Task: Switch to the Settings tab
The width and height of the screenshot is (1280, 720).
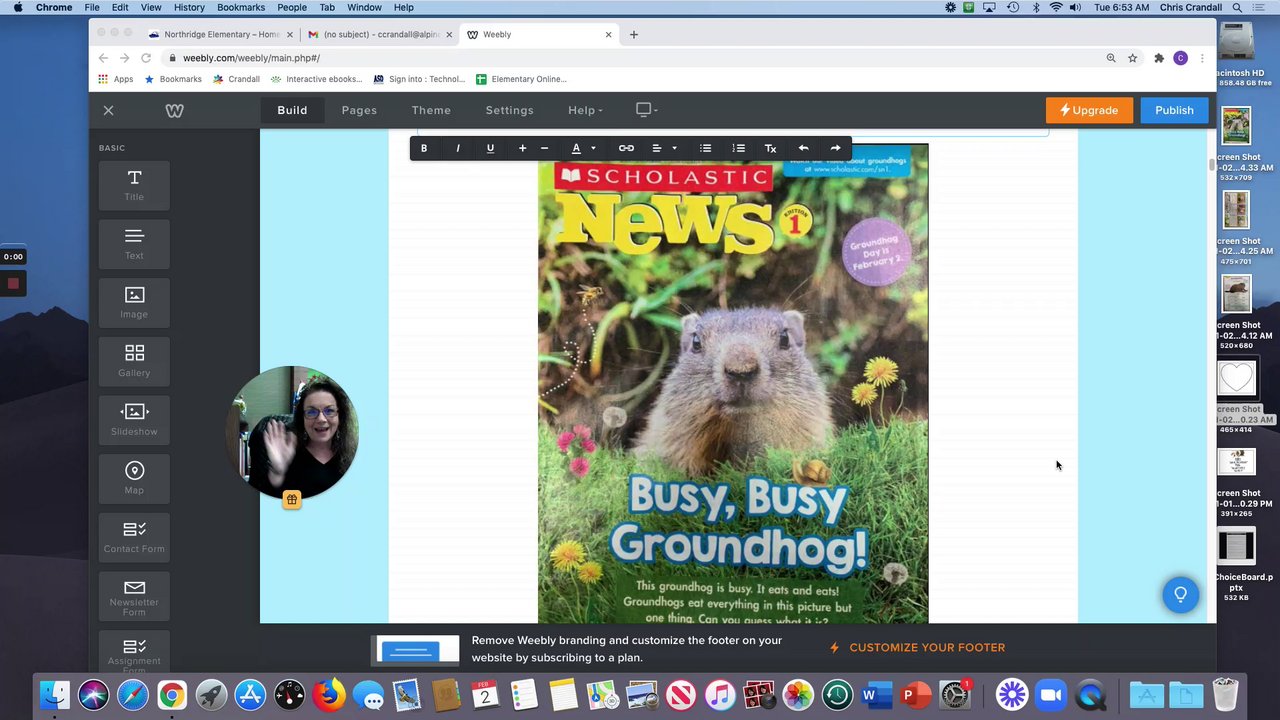Action: pyautogui.click(x=509, y=110)
